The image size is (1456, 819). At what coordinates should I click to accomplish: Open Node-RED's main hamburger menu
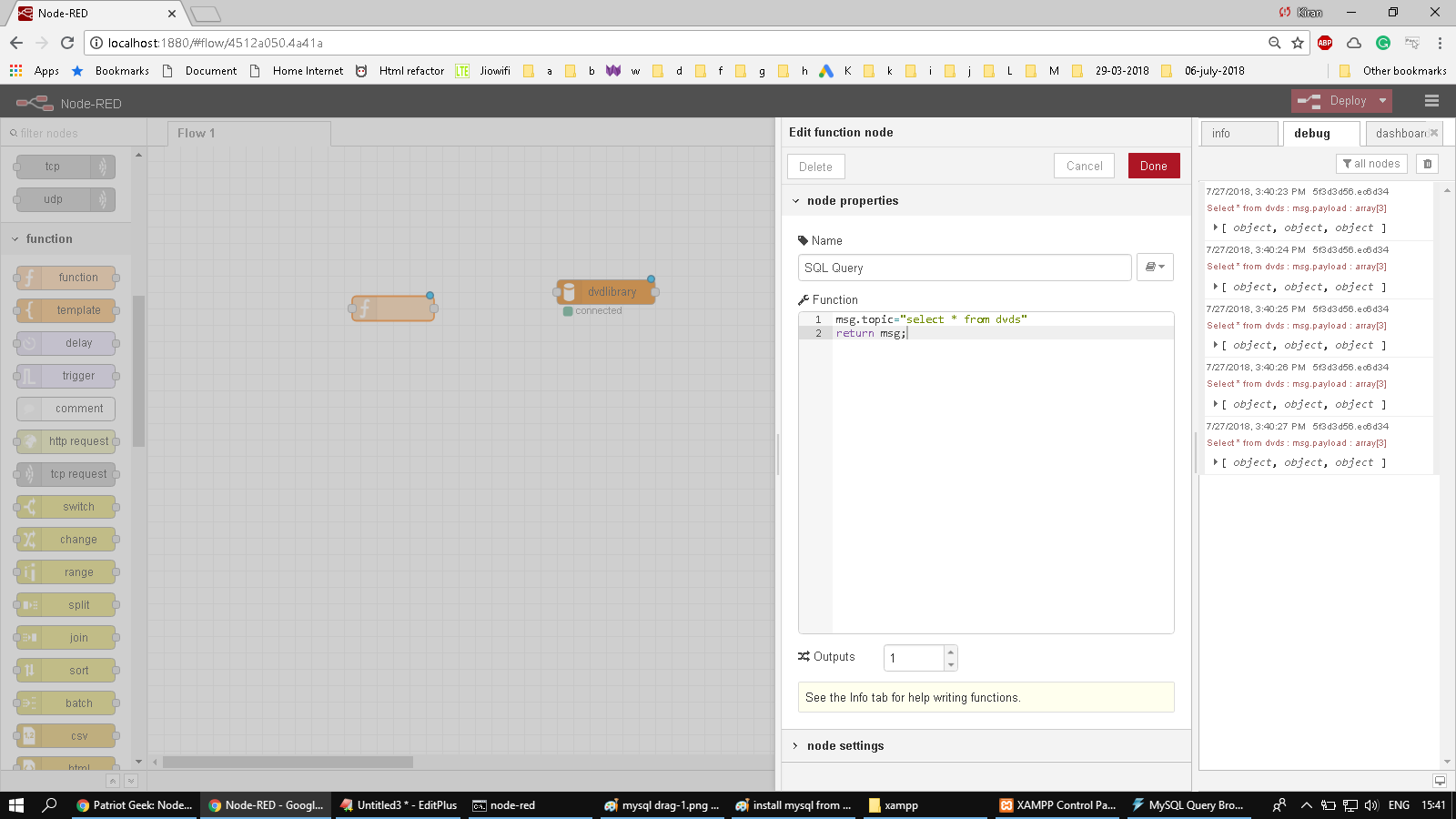click(1431, 101)
